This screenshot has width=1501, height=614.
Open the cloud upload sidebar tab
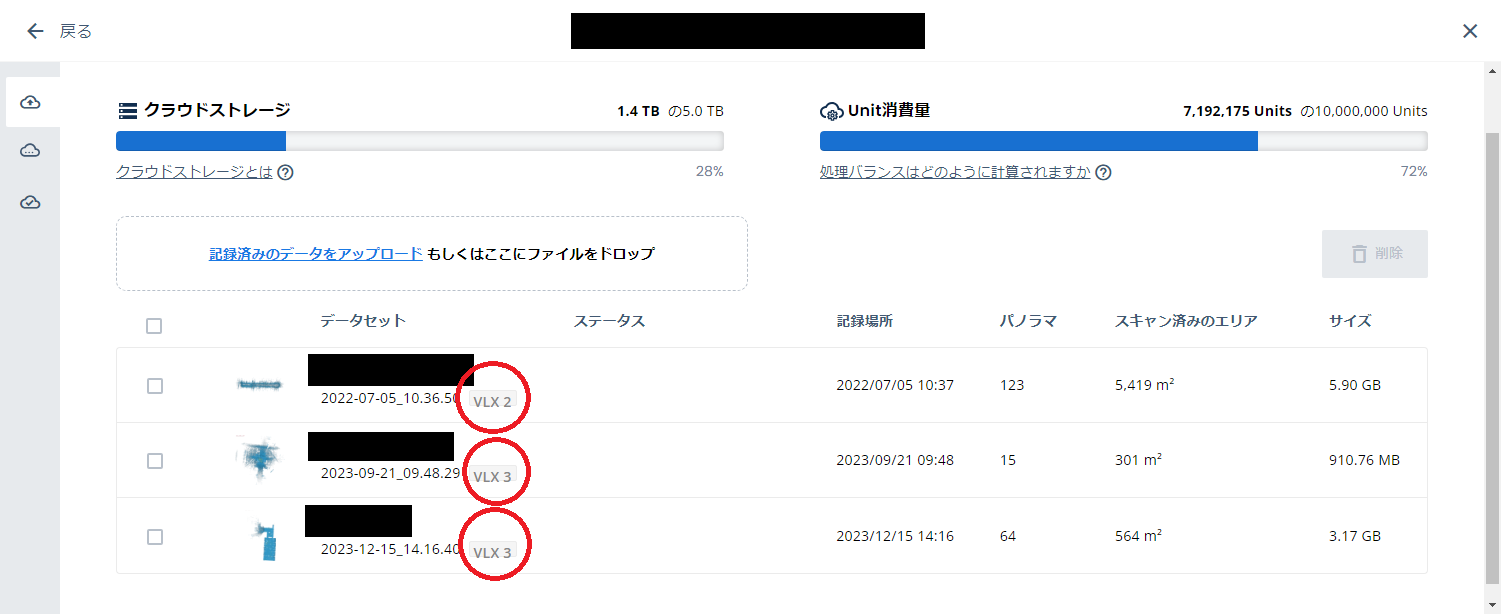30,102
